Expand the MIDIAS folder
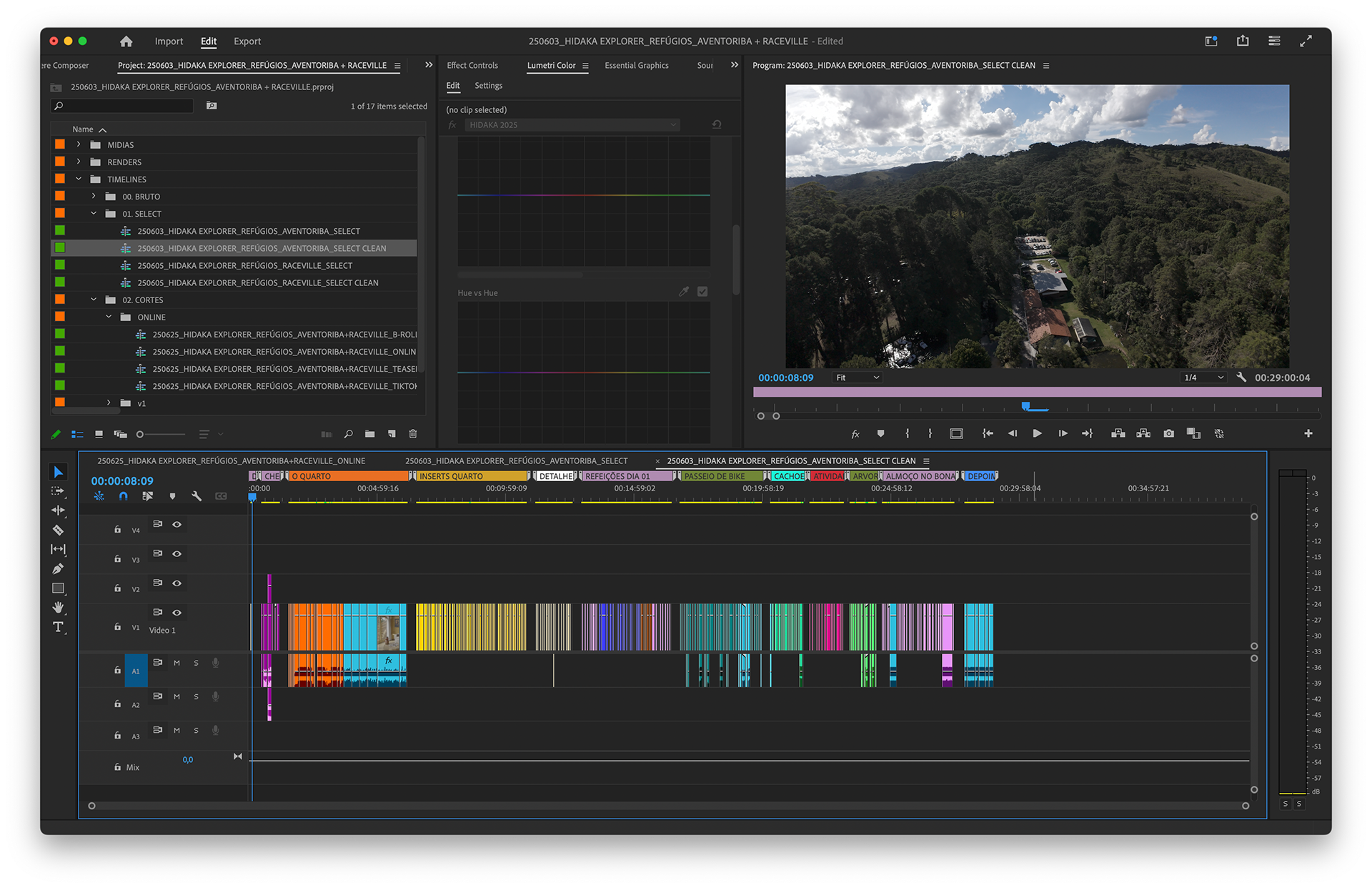 [79, 144]
